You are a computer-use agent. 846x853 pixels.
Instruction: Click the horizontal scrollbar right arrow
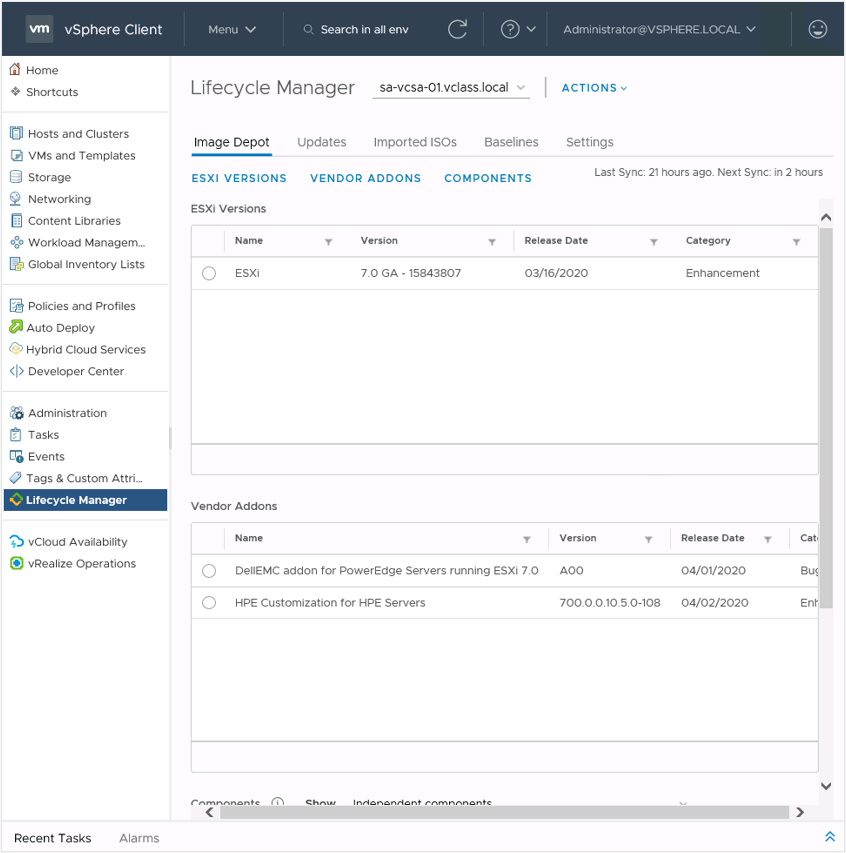click(x=800, y=812)
